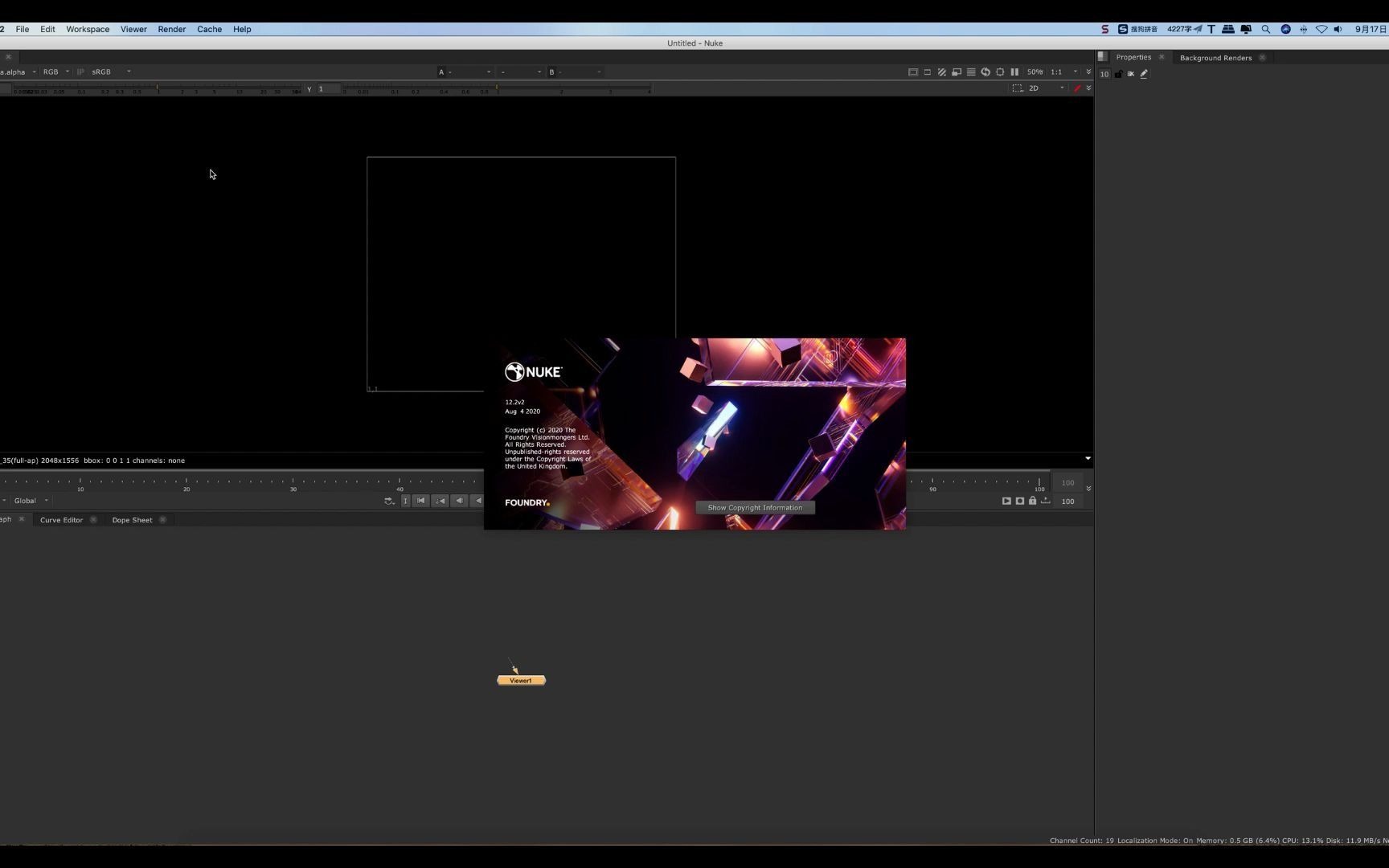The image size is (1389, 868).
Task: Switch to the Properties tab
Action: (x=1133, y=57)
